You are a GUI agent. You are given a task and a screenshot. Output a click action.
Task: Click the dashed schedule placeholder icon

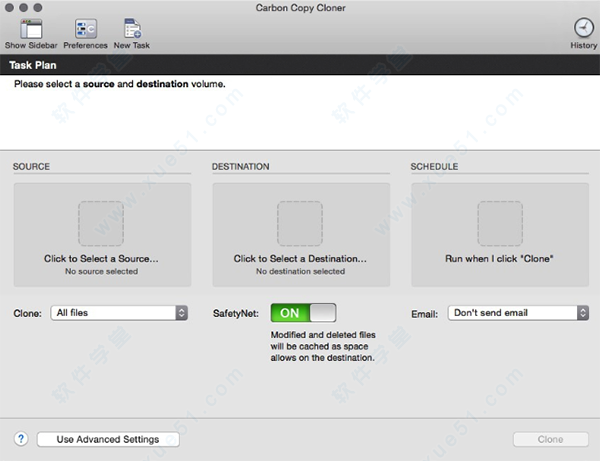[500, 223]
